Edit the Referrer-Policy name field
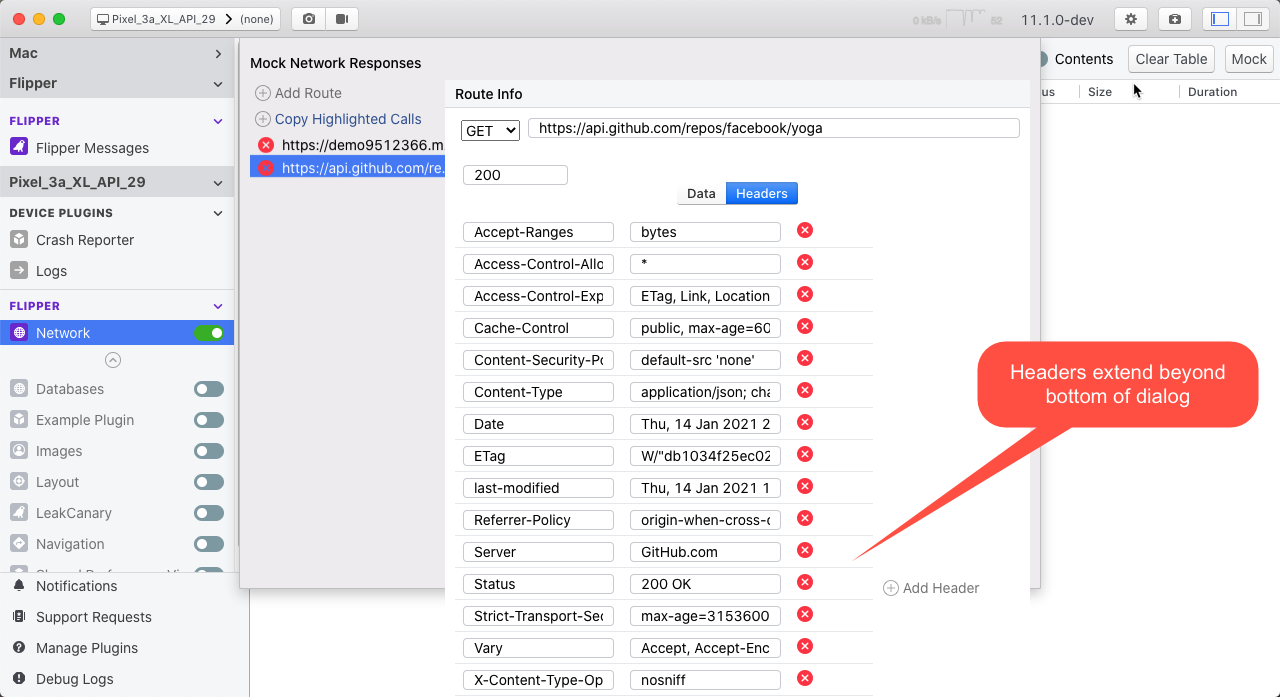The image size is (1280, 697). [x=538, y=520]
